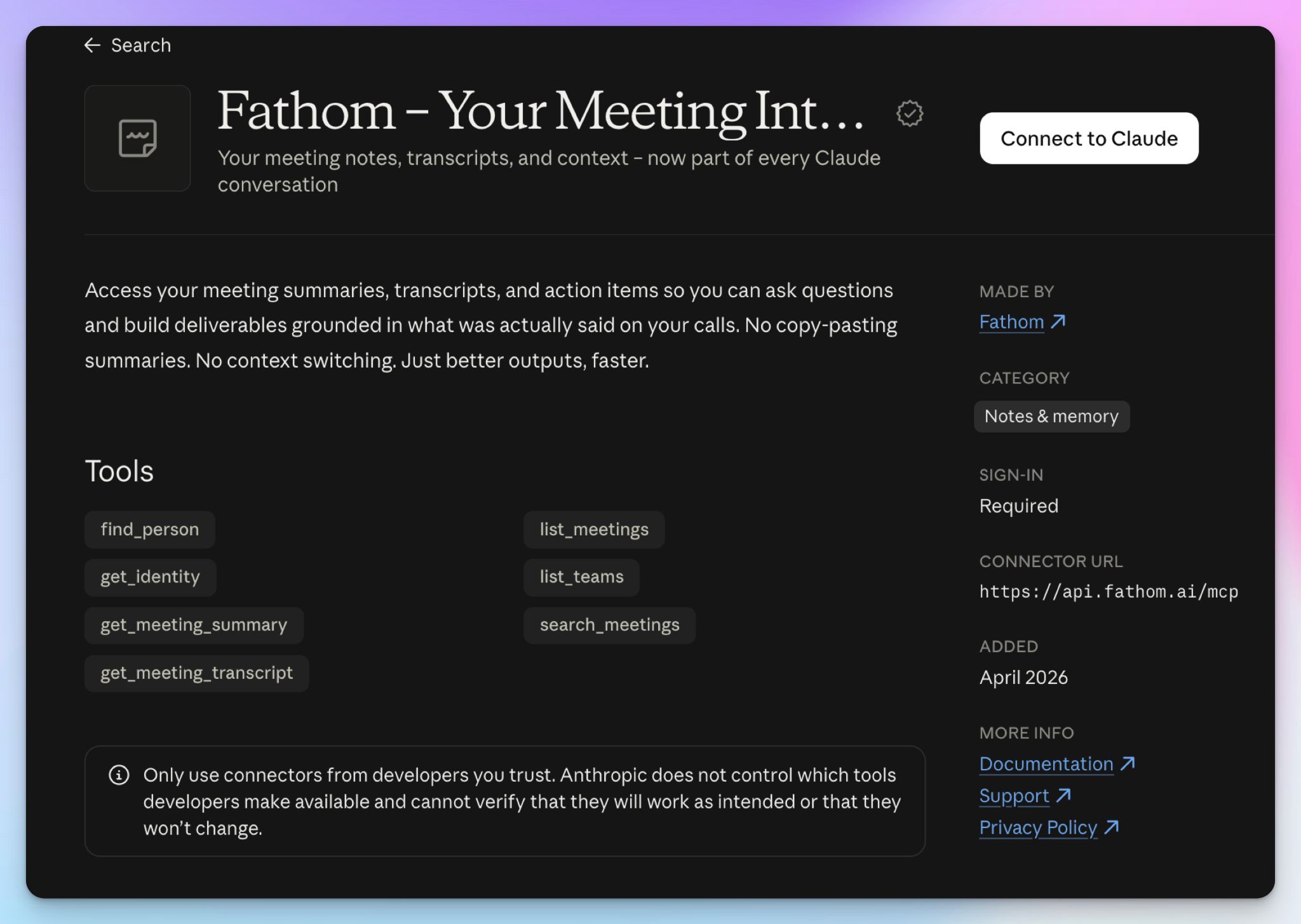Open the Support link
The width and height of the screenshot is (1301, 924).
click(x=1014, y=796)
